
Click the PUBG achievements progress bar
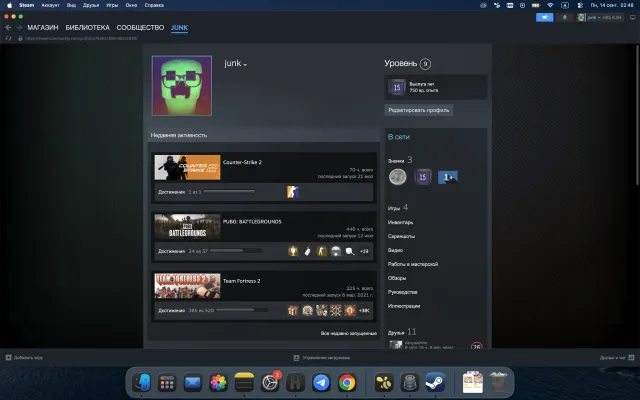click(236, 251)
